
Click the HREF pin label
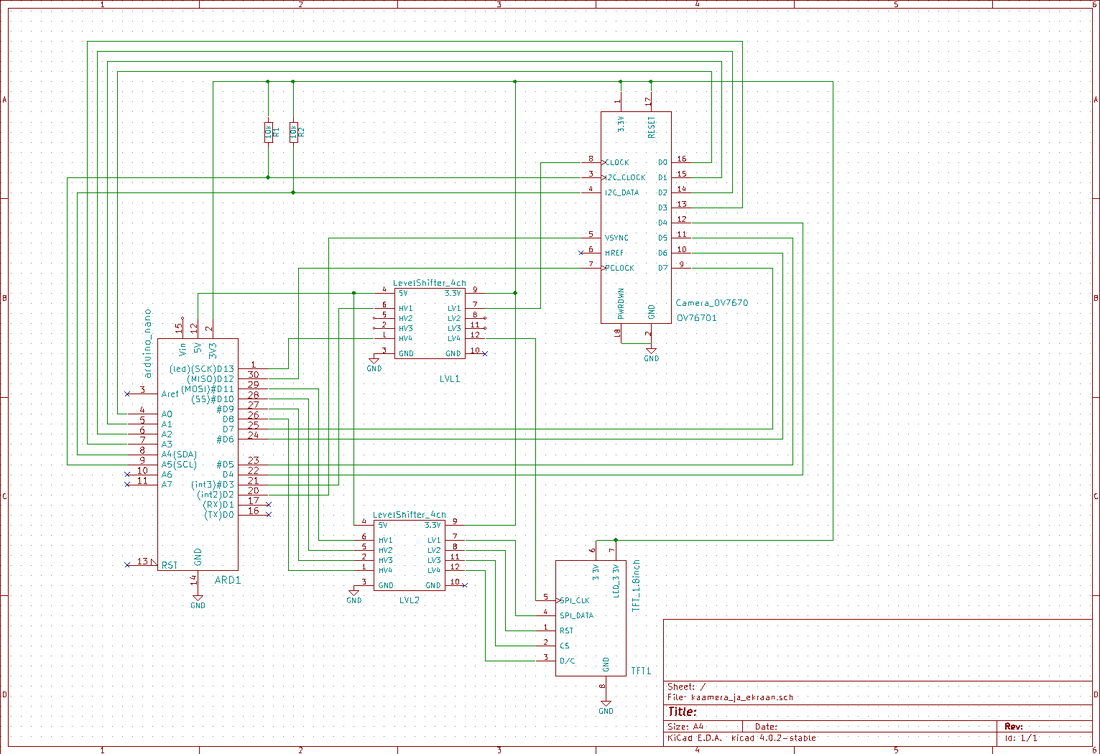[x=615, y=253]
